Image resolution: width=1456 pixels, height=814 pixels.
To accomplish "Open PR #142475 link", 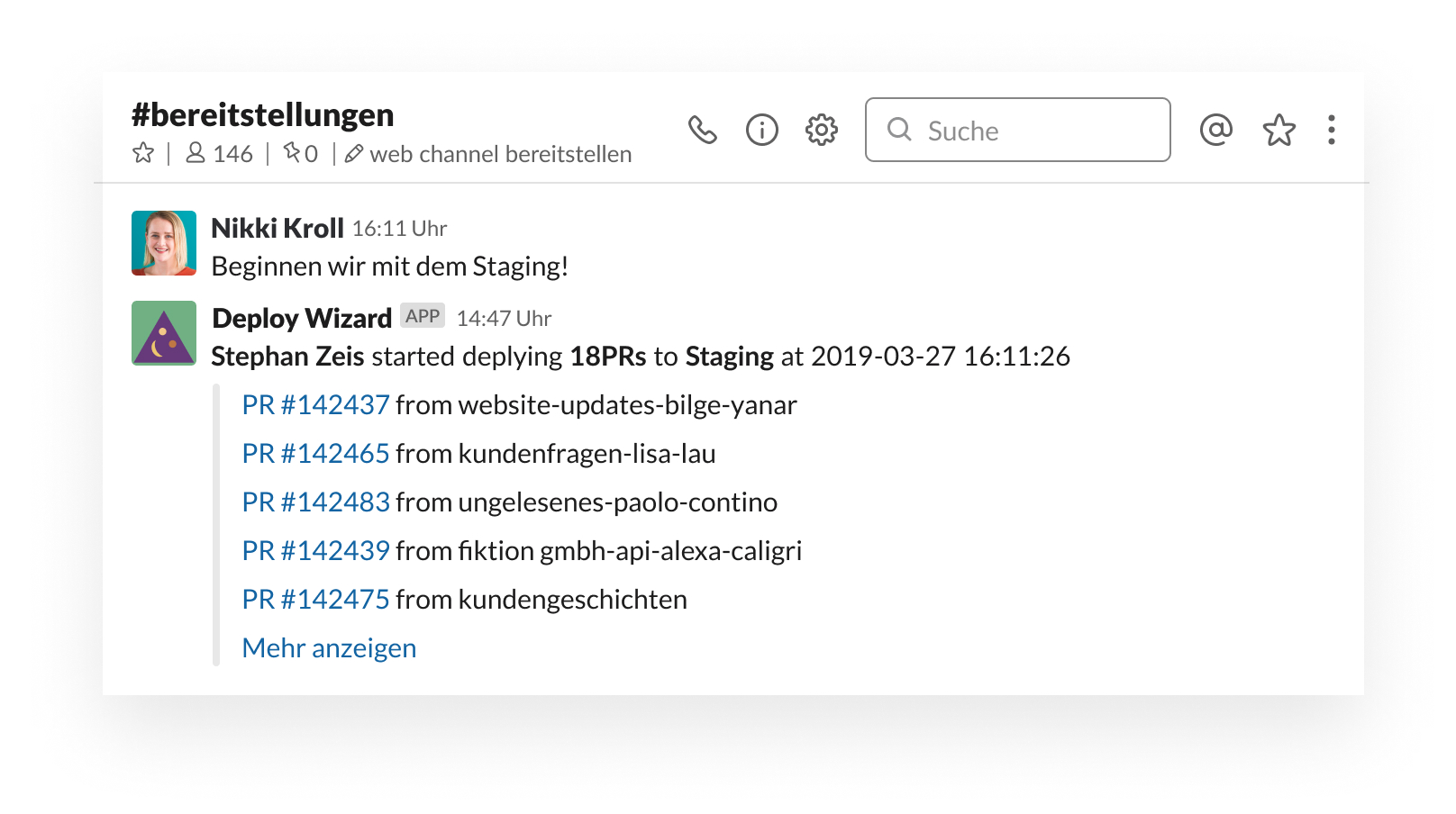I will click(316, 600).
